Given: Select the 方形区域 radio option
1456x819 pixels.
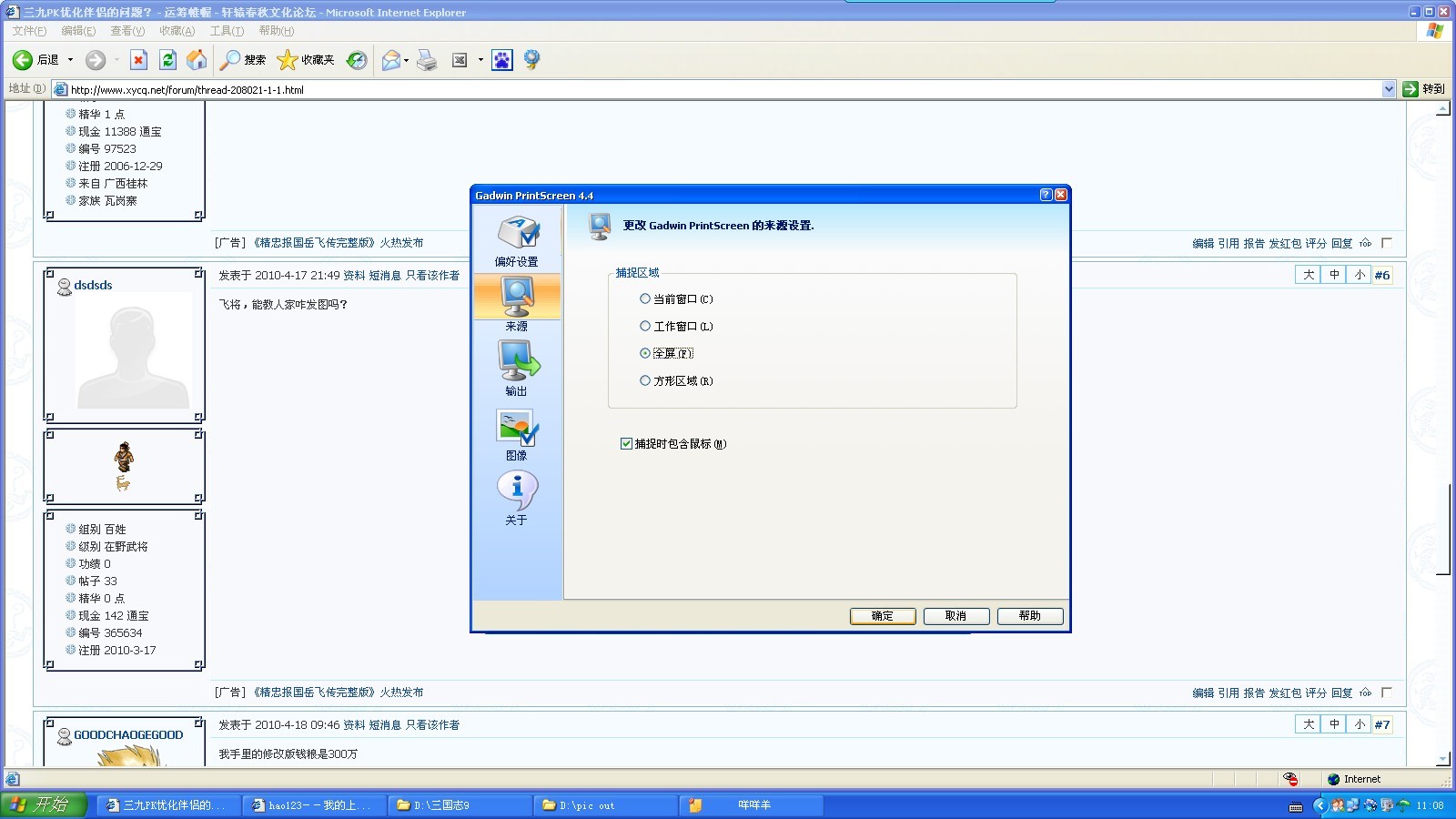Looking at the screenshot, I should [x=645, y=380].
